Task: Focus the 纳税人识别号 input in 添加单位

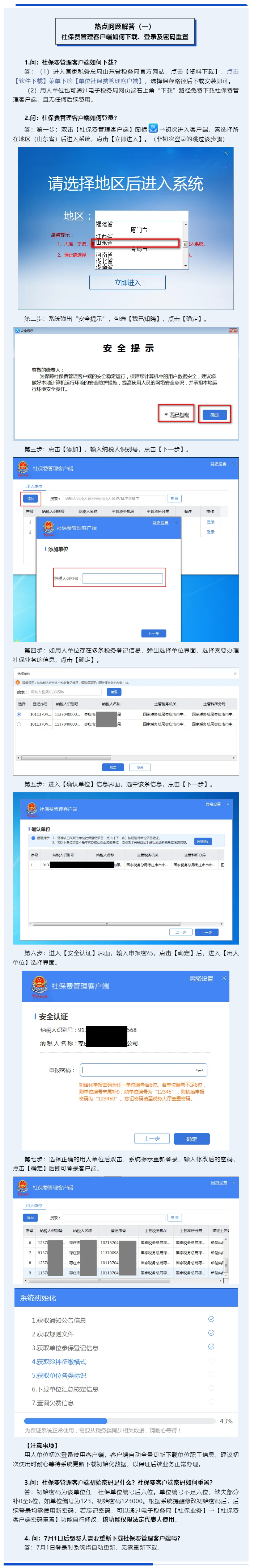Action: [123, 578]
